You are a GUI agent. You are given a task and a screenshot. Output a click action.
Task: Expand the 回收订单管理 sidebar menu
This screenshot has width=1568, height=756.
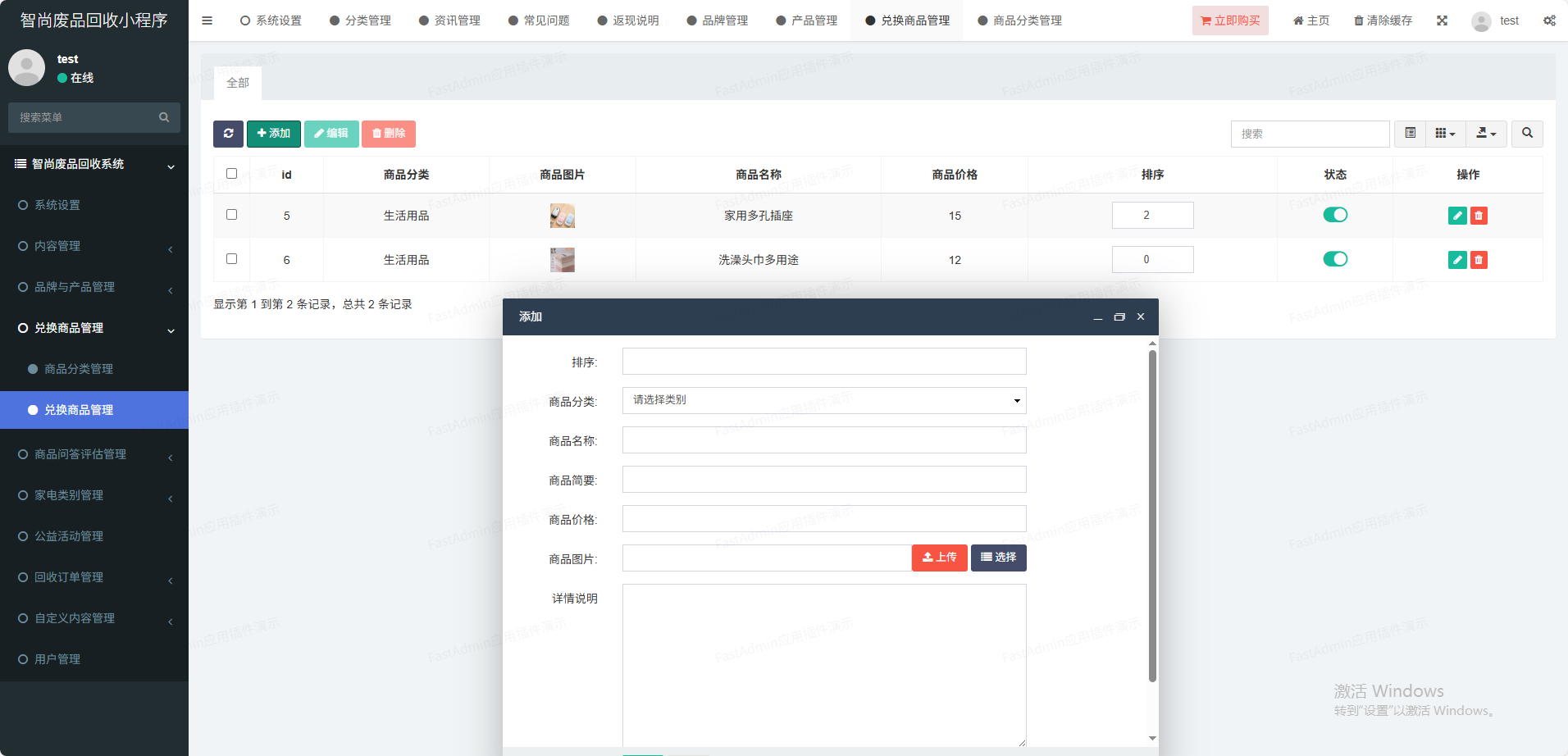[94, 577]
